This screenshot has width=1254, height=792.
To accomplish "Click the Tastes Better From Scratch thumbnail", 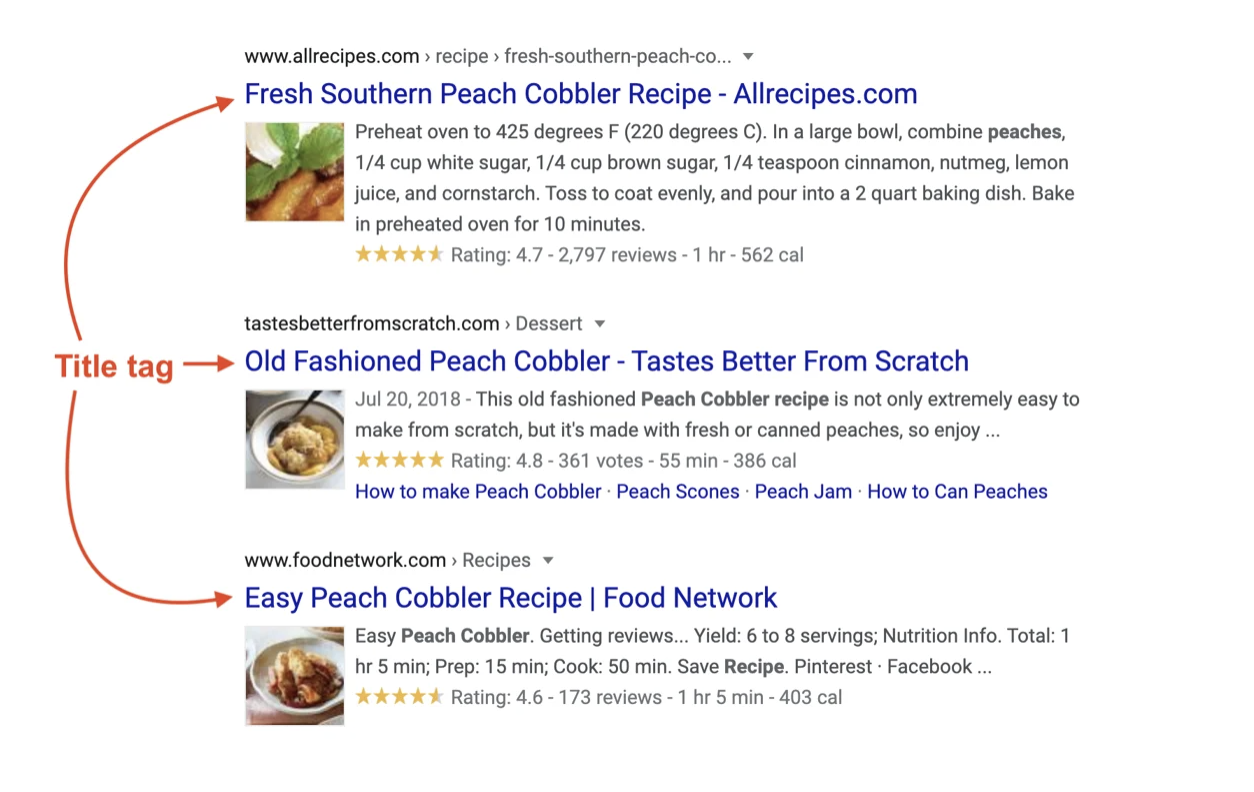I will (294, 438).
